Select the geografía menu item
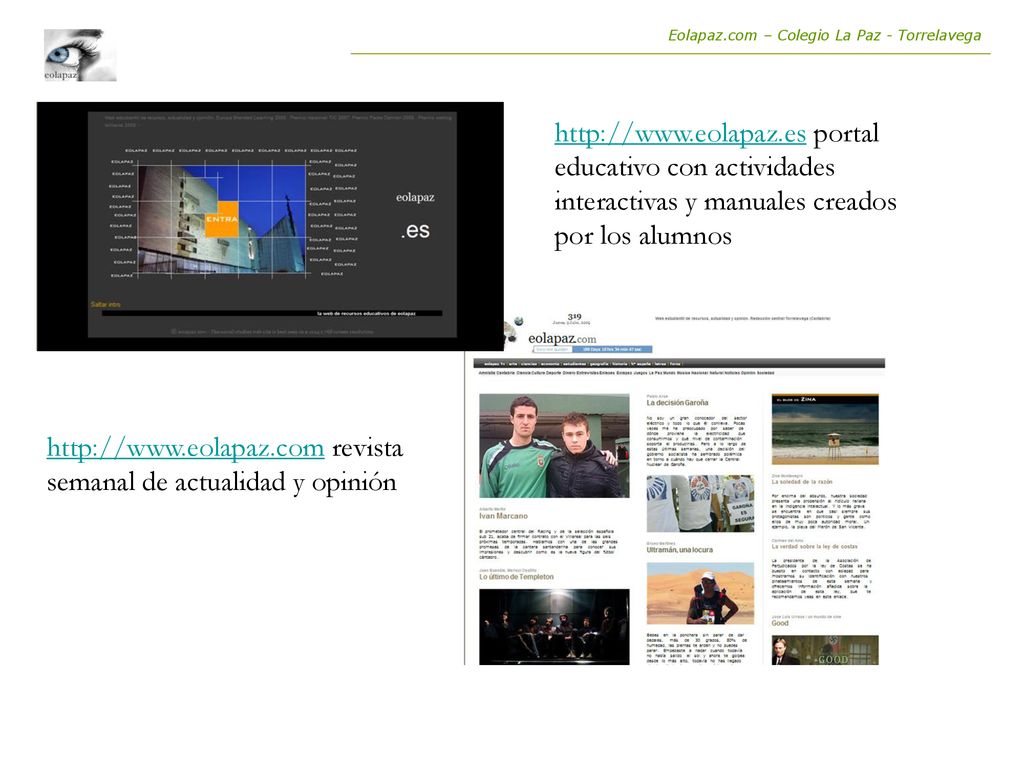The height and width of the screenshot is (768, 1024). (x=599, y=364)
